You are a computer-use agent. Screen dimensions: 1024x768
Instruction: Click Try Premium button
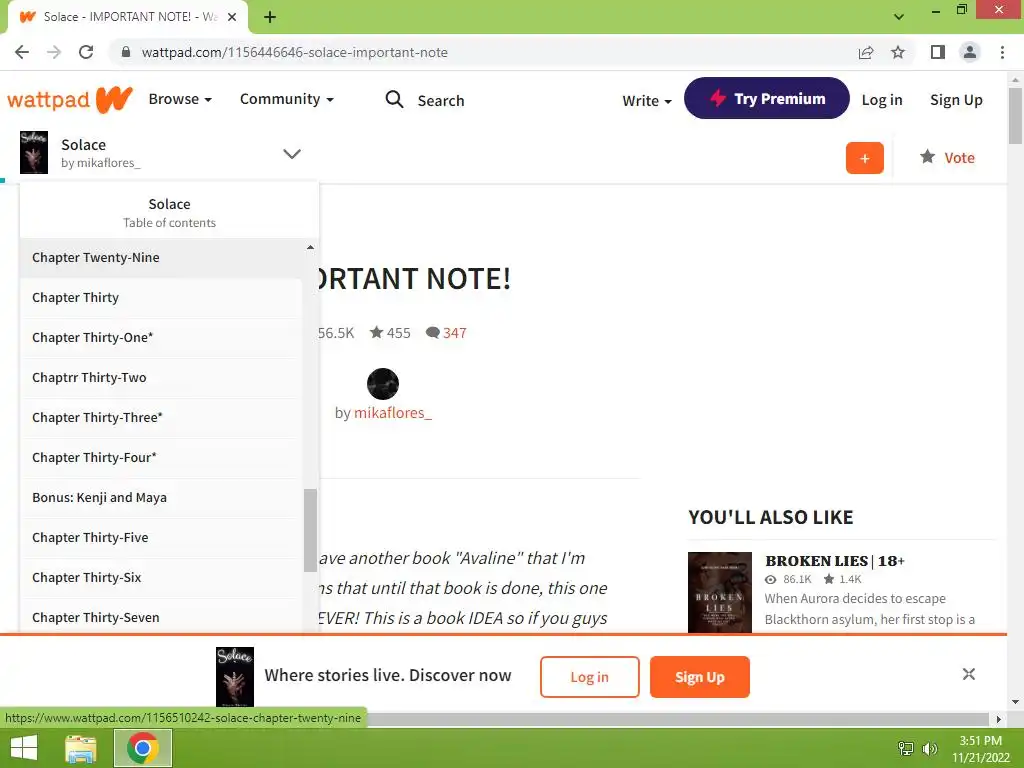767,98
